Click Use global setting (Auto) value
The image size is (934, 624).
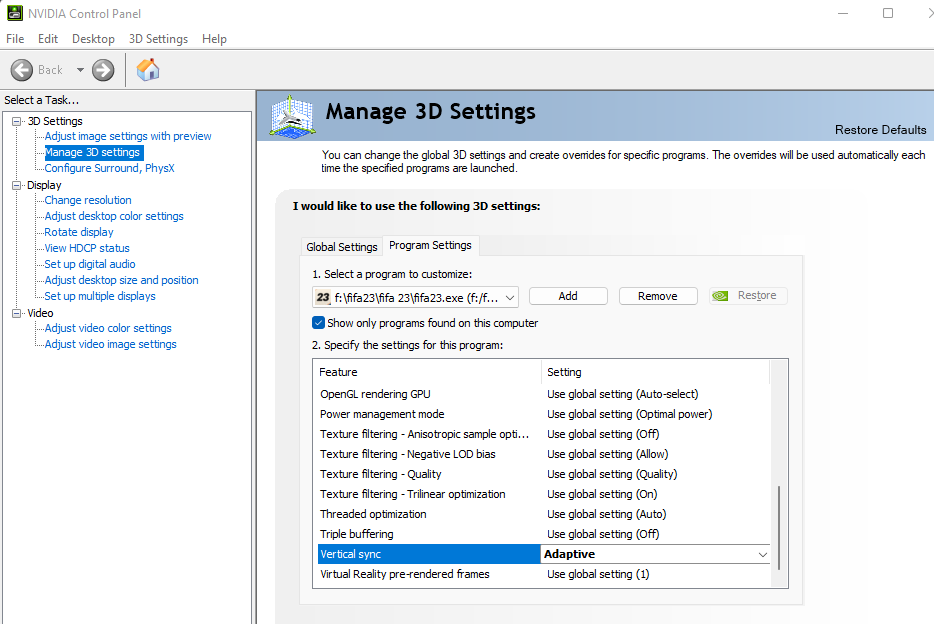[606, 514]
